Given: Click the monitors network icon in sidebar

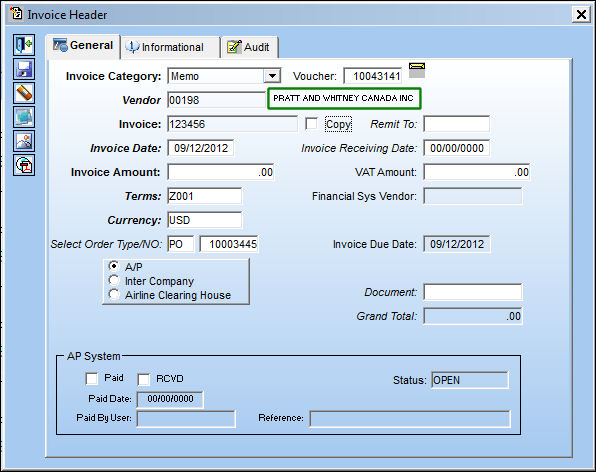Looking at the screenshot, I should point(24,117).
